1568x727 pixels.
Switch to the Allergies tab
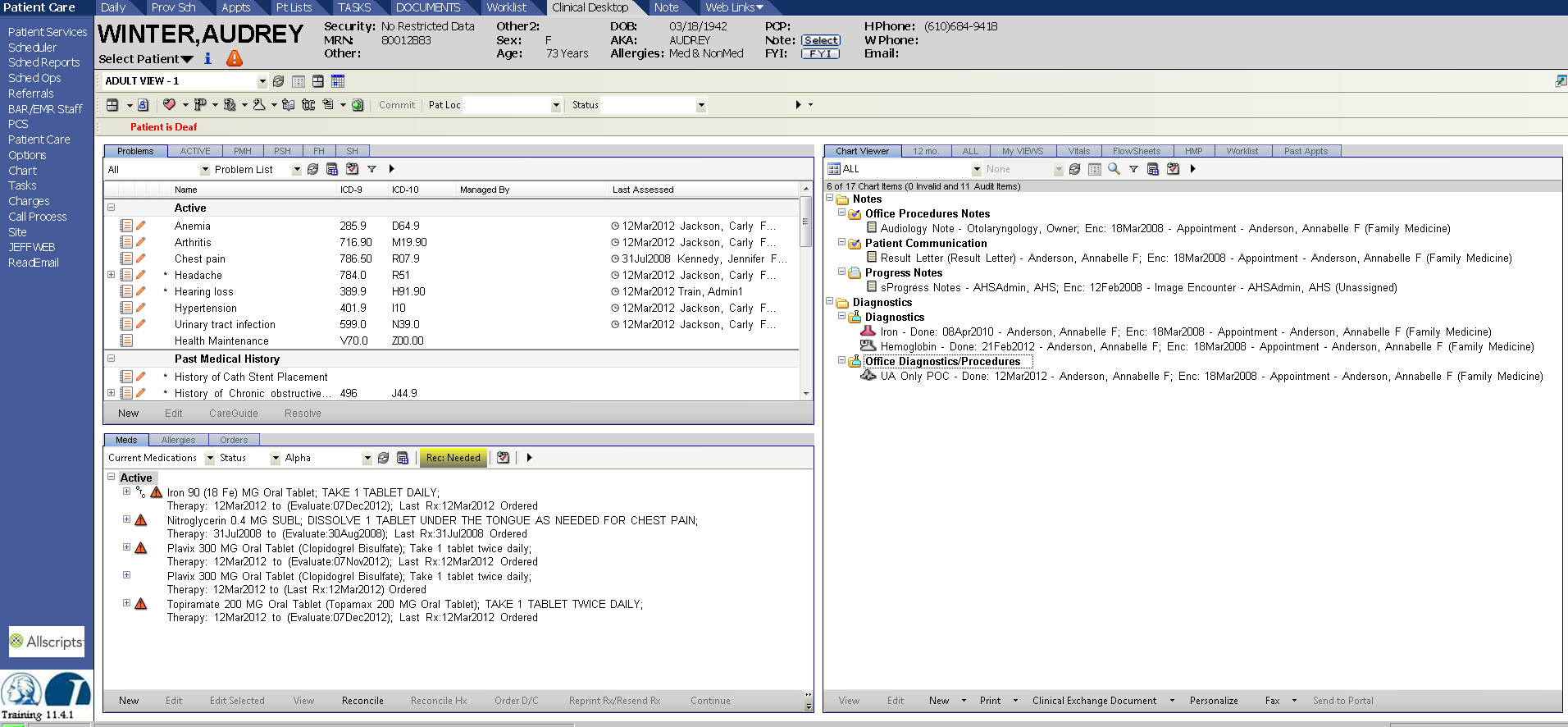coord(178,440)
